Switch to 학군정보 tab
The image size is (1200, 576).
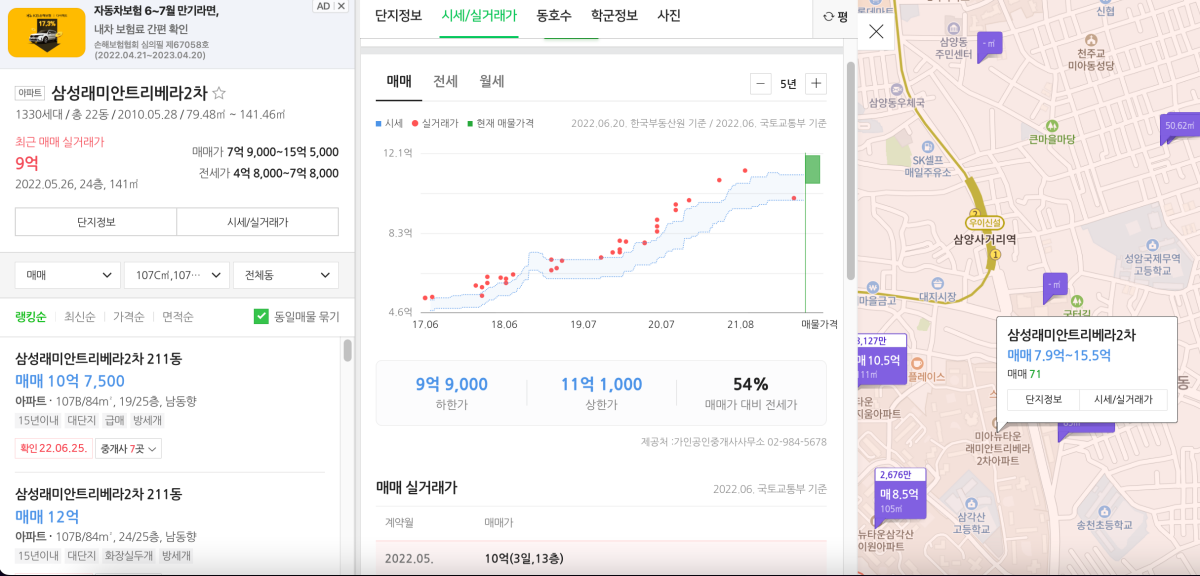(x=614, y=16)
